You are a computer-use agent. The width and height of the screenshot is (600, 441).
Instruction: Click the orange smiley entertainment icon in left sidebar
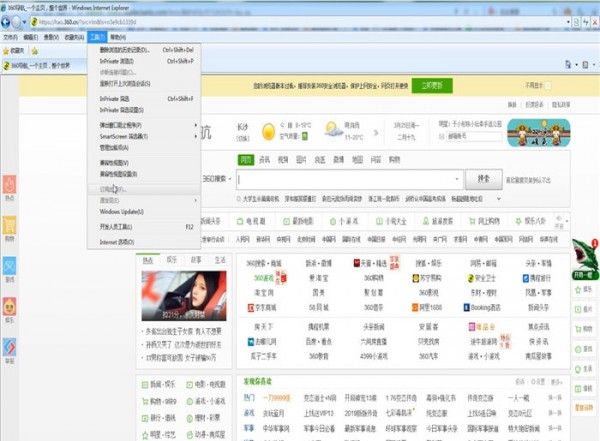10,307
